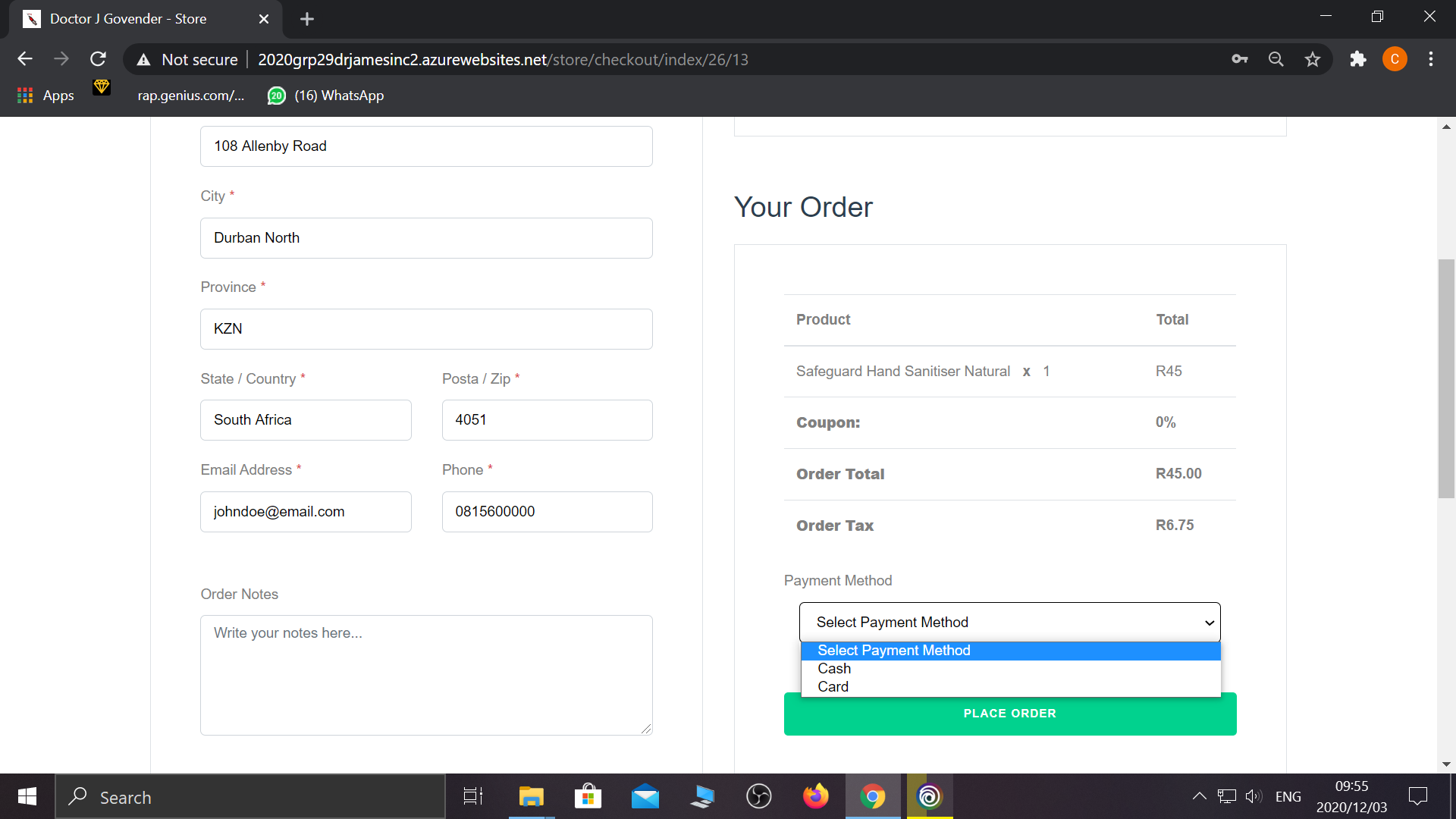Click the Select Payment Method combo box

(x=1009, y=622)
